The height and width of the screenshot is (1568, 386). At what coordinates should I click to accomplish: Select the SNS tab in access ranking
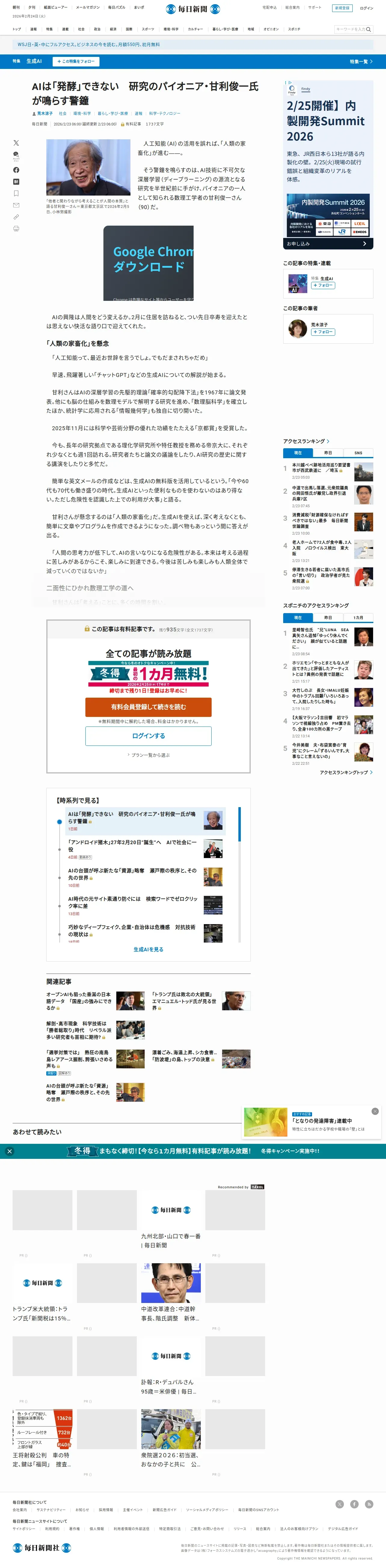[x=358, y=453]
